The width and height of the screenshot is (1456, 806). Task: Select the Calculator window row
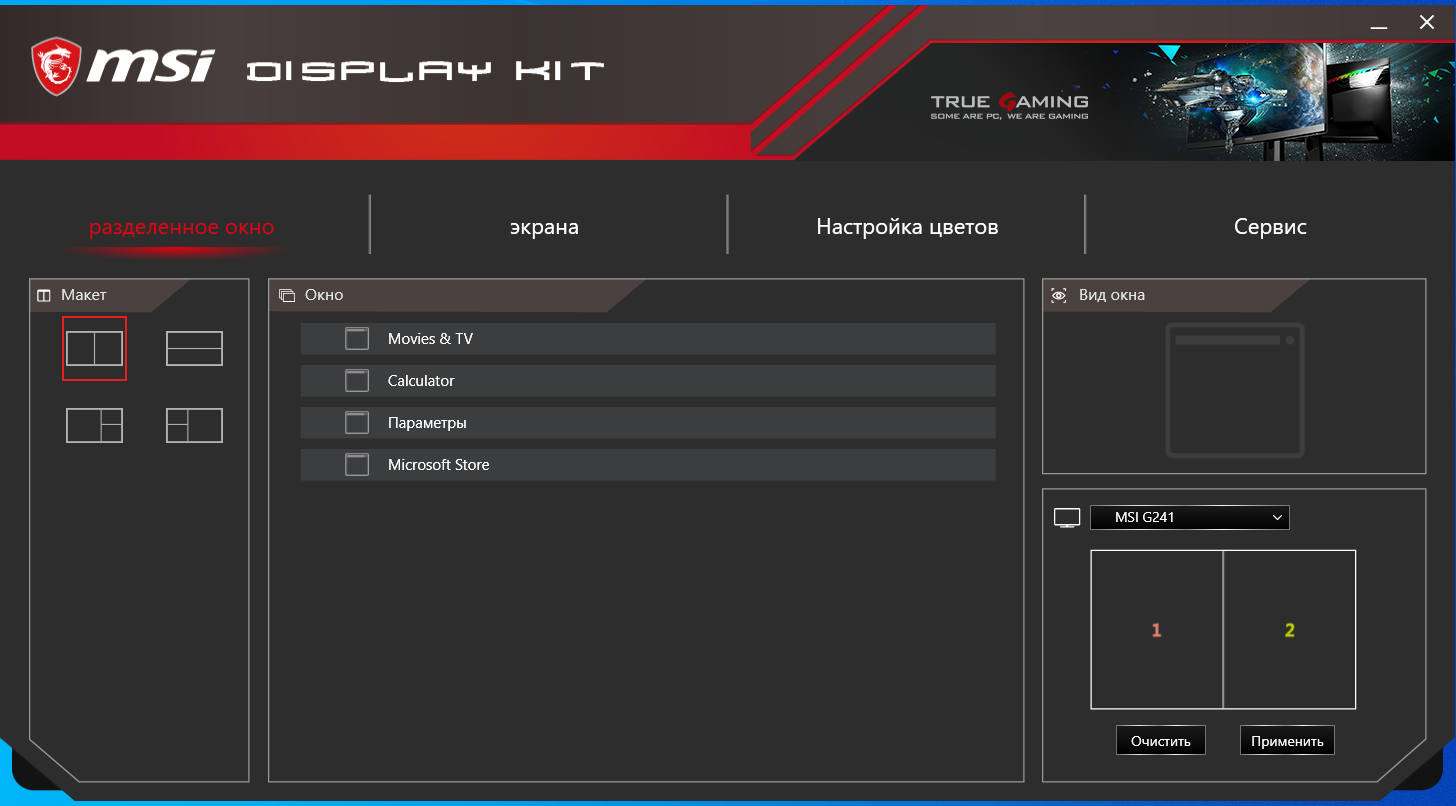click(x=648, y=381)
